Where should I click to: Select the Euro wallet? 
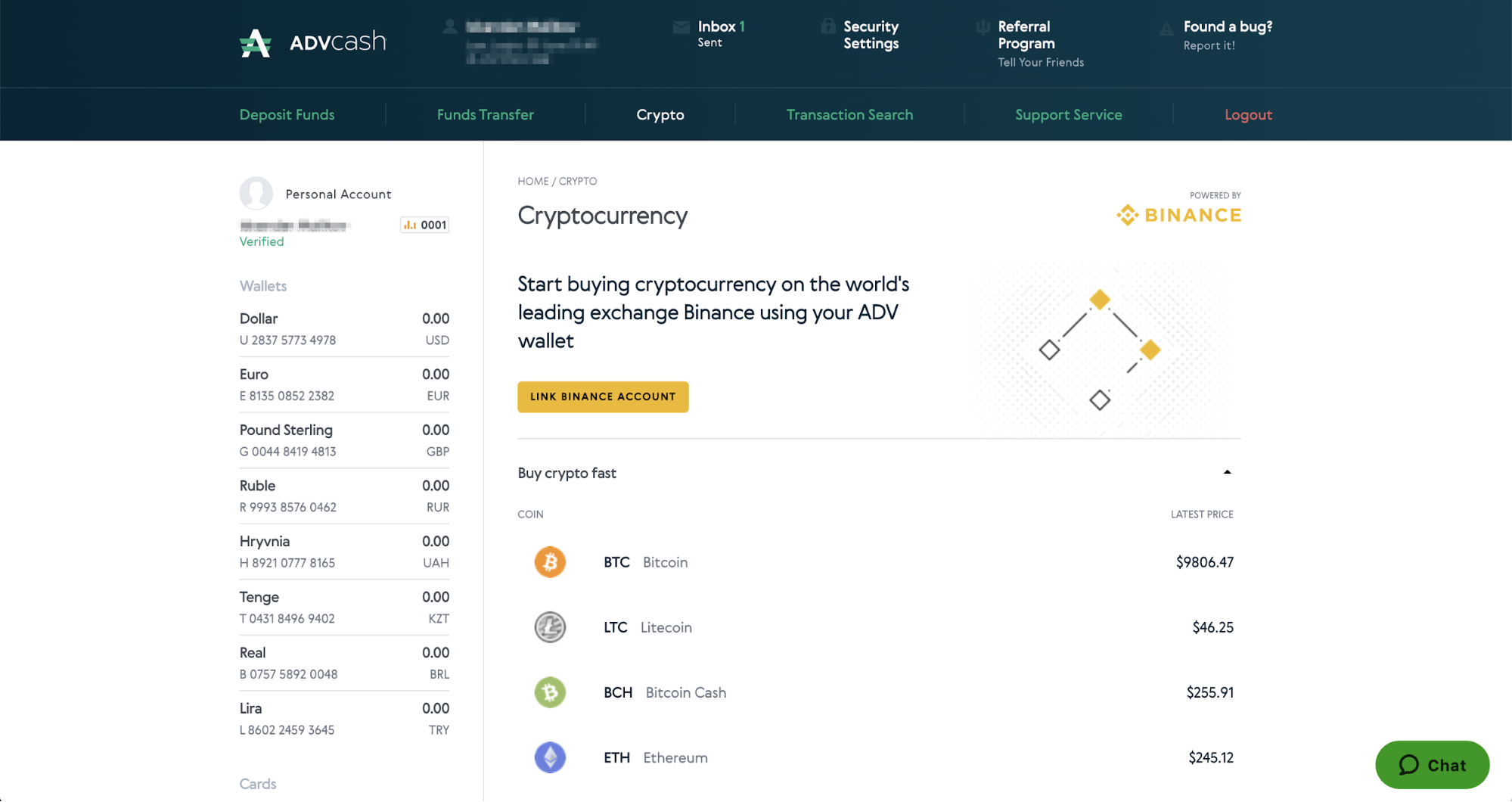tap(344, 384)
